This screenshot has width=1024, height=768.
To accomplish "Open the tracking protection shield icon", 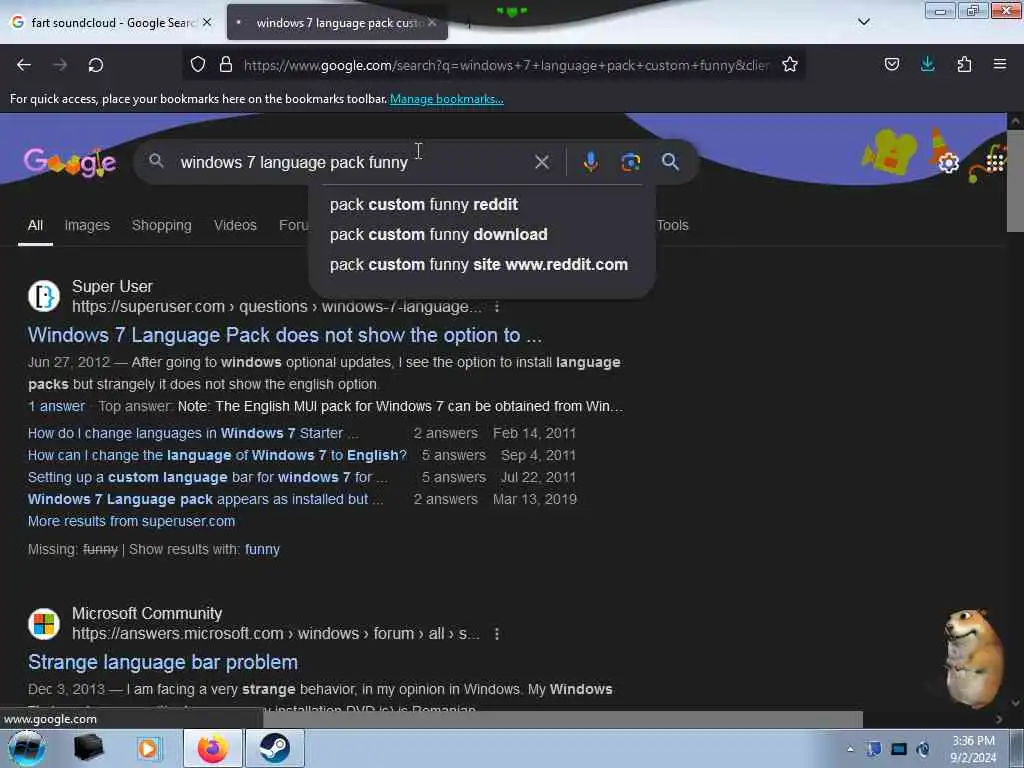I will (x=198, y=65).
